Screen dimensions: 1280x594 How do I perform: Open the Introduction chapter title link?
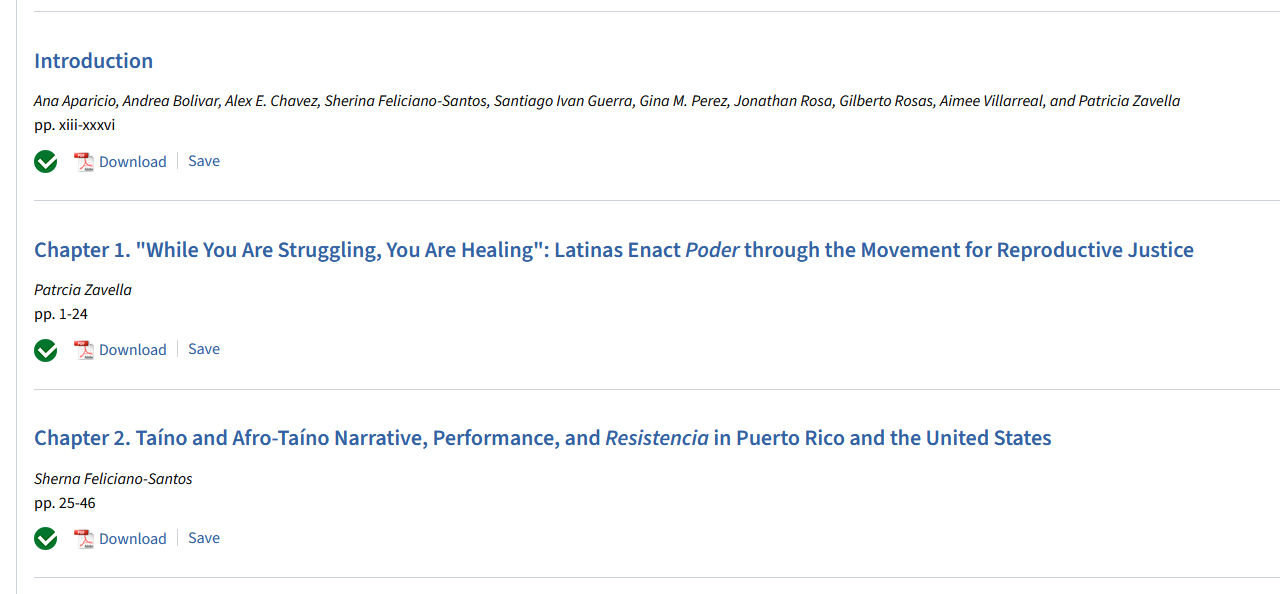click(x=93, y=61)
